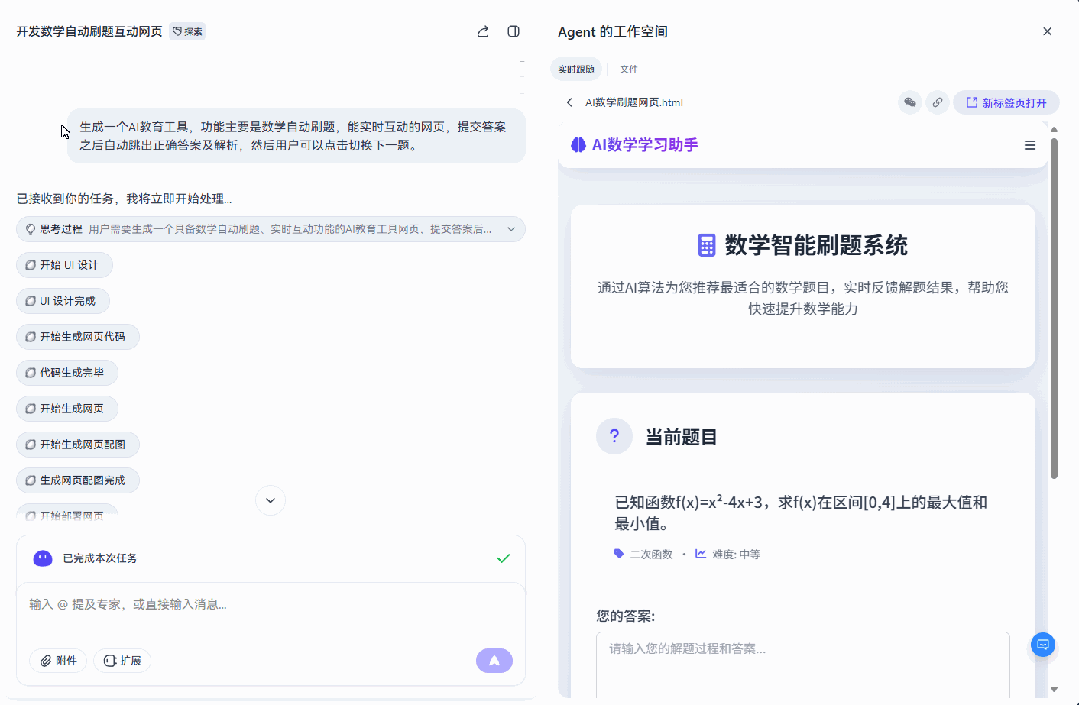Click the share conversation icon

pos(482,31)
